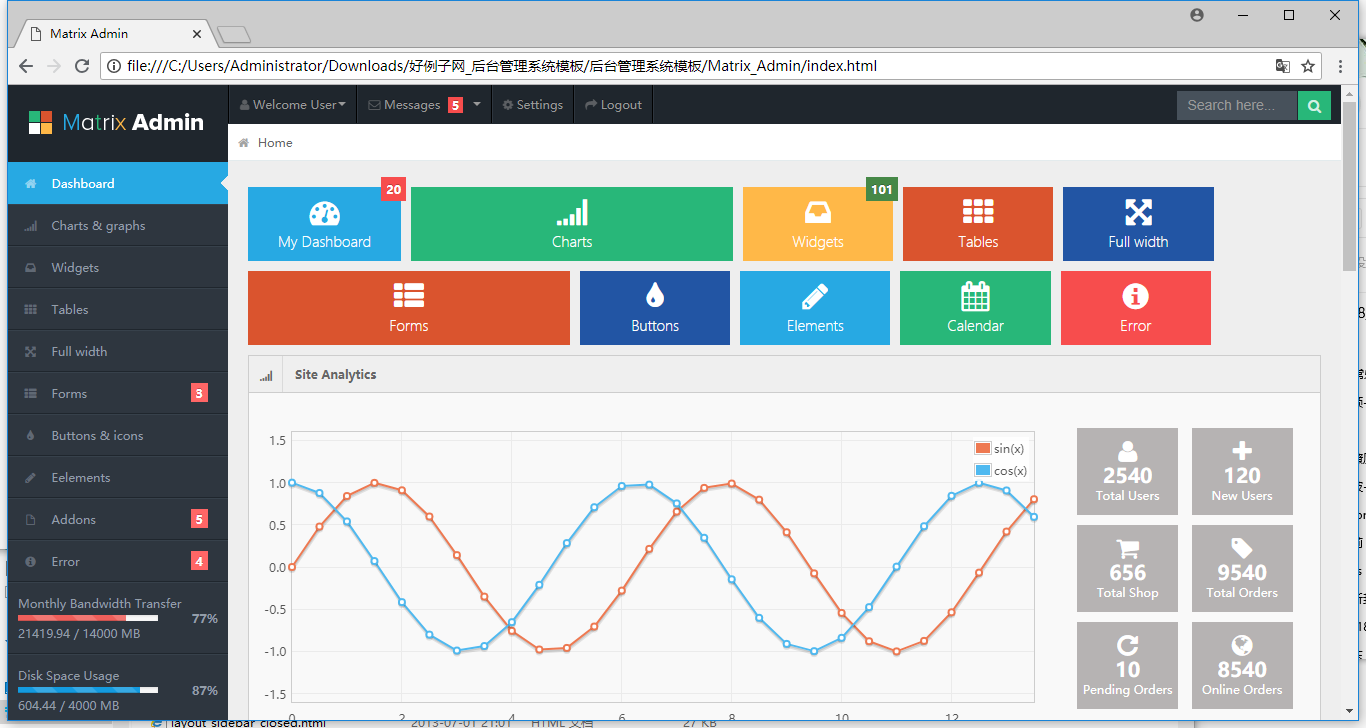The width and height of the screenshot is (1366, 728).
Task: Click the Total Users stat box
Action: [x=1127, y=472]
